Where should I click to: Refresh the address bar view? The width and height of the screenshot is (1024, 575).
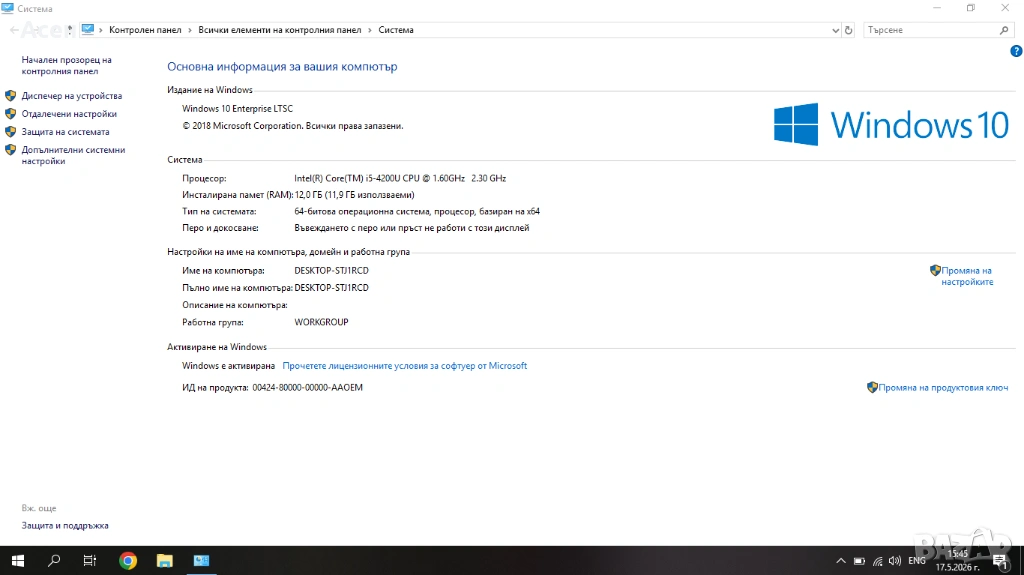point(848,30)
